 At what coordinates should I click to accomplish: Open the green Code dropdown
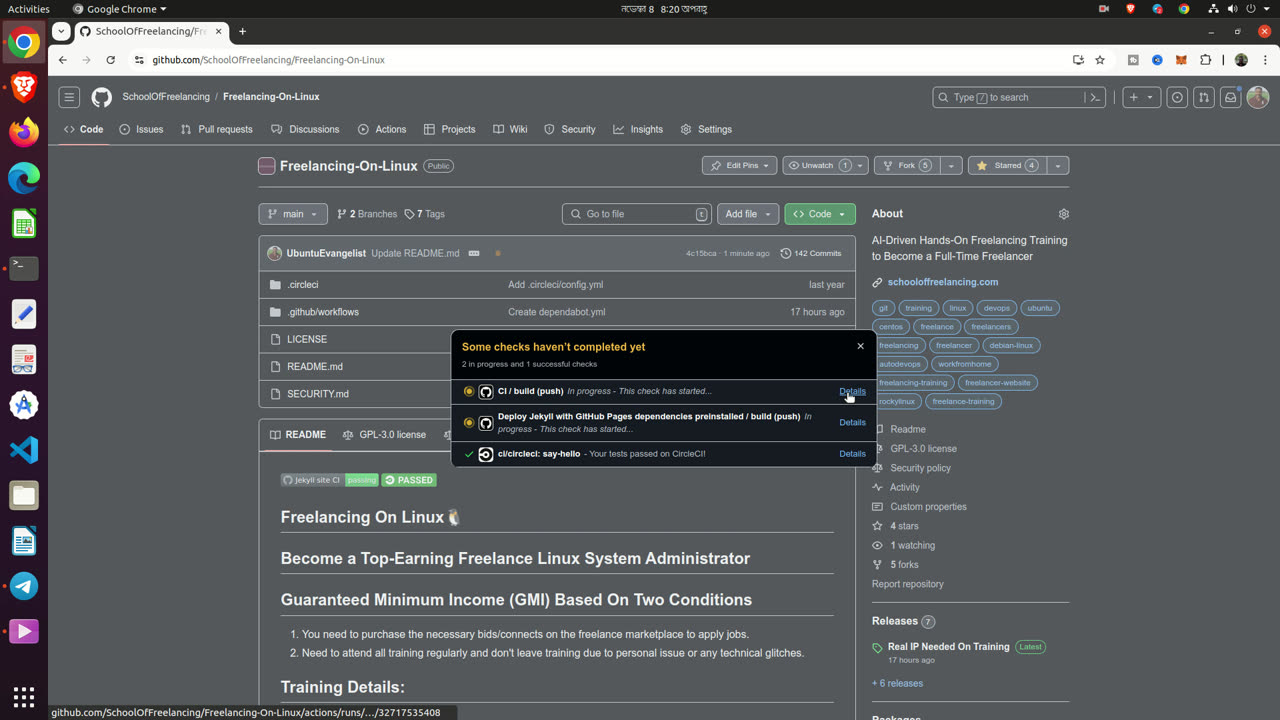(820, 214)
